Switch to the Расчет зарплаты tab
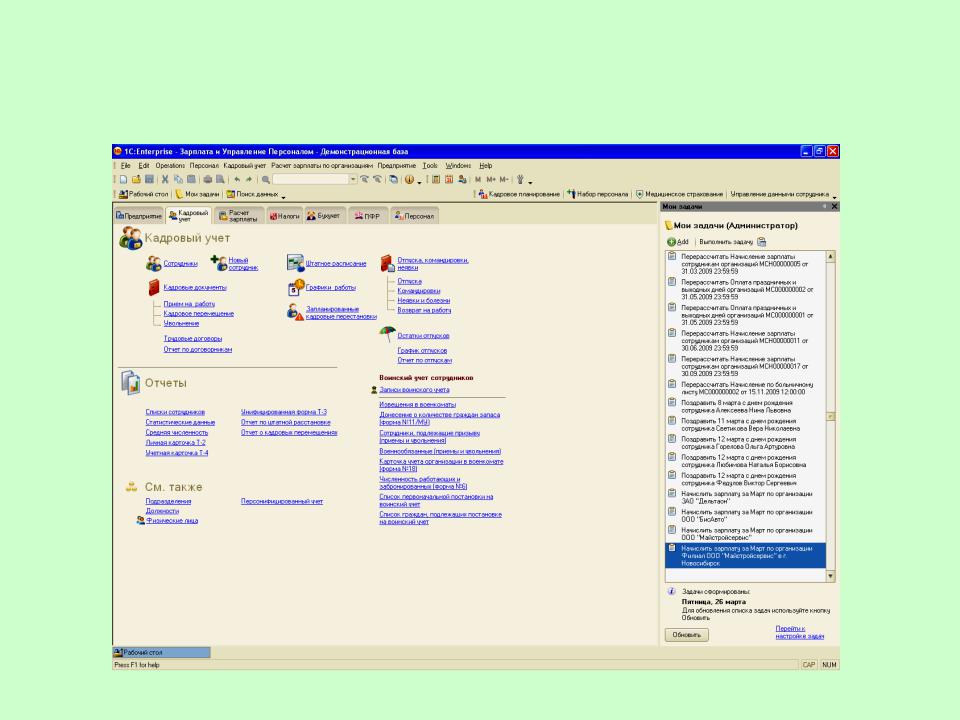 238,216
